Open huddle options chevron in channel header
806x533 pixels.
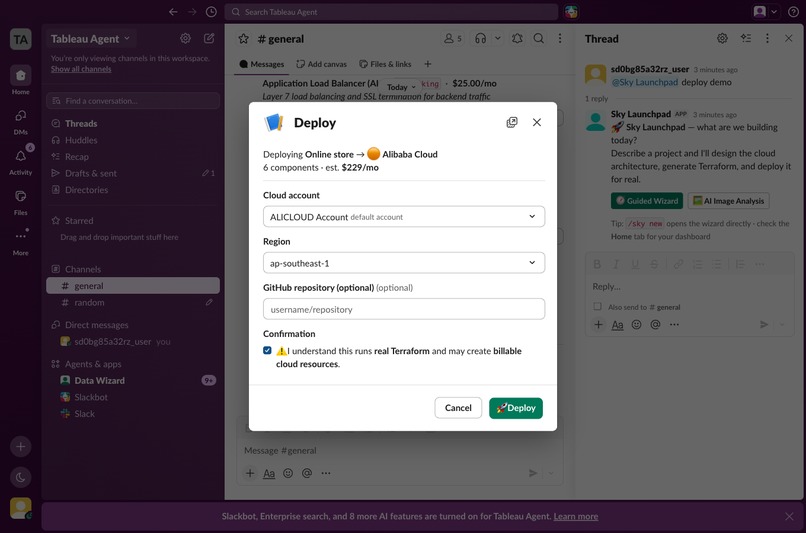[x=498, y=39]
